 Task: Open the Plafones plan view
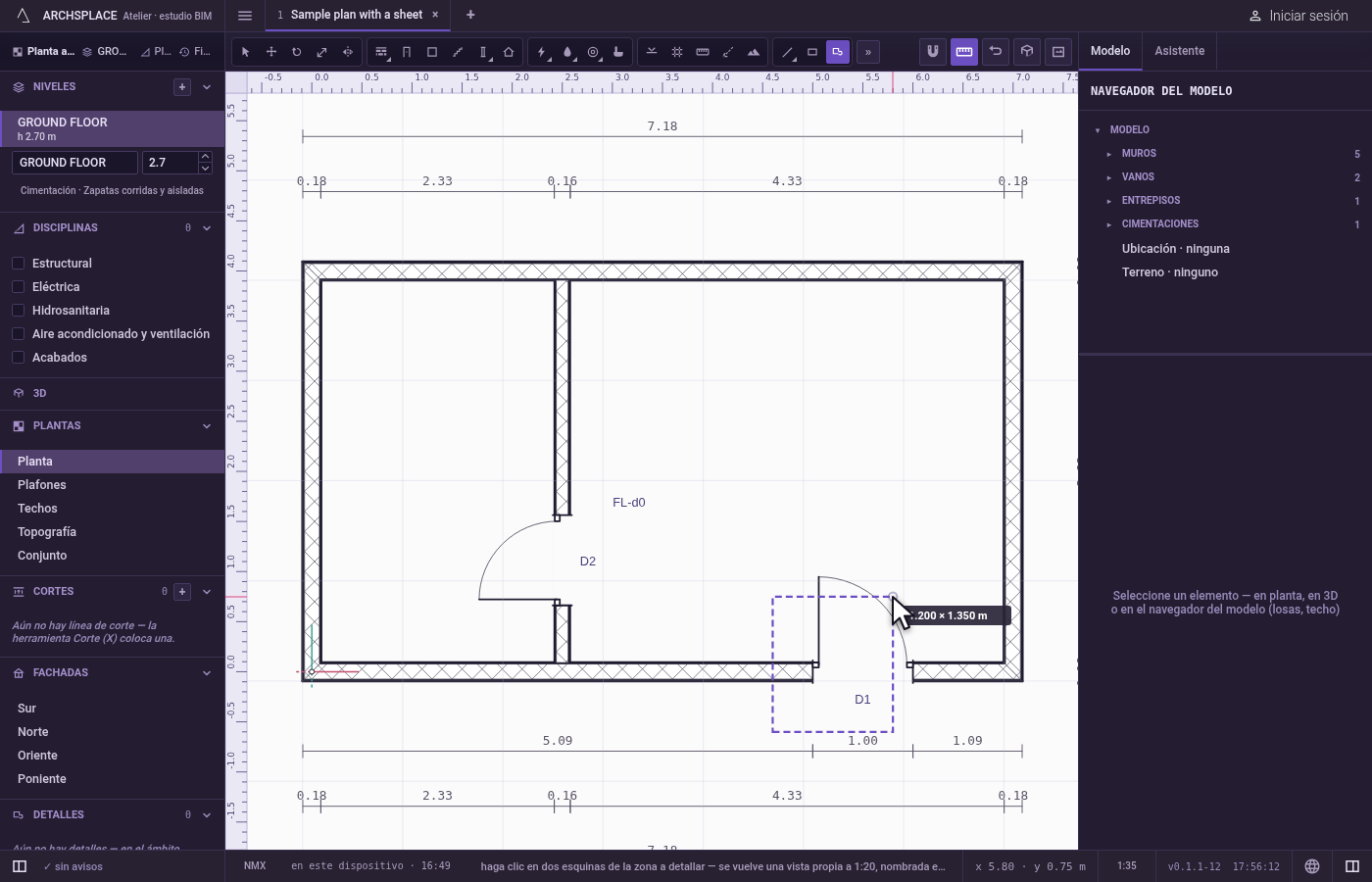tap(42, 485)
